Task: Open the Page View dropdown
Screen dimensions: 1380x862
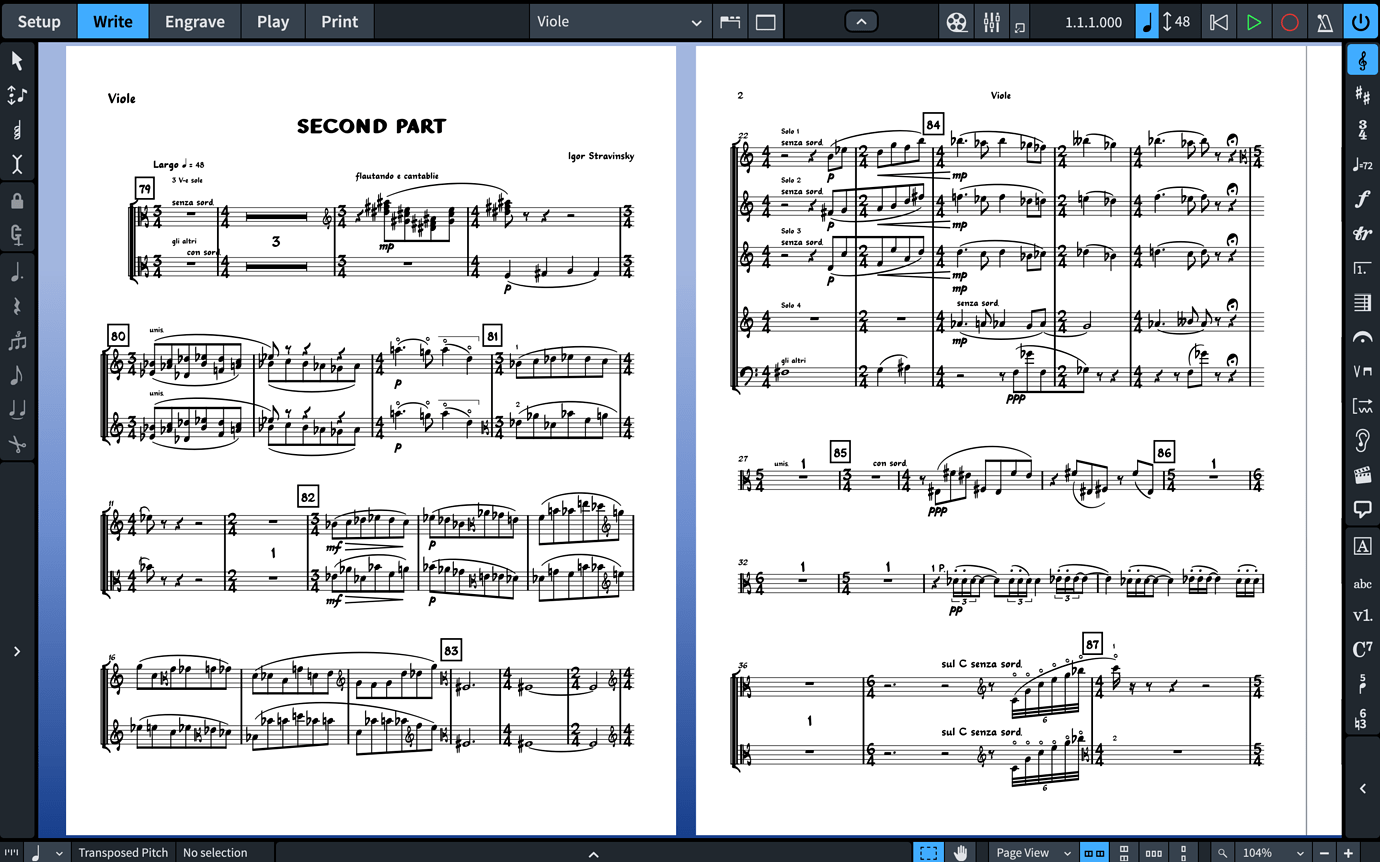Action: (1033, 852)
